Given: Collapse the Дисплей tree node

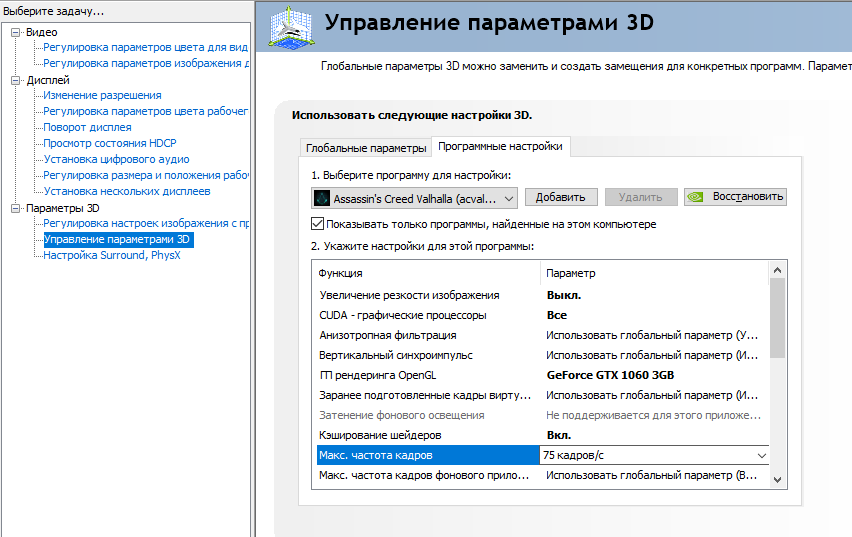Looking at the screenshot, I should [x=15, y=80].
